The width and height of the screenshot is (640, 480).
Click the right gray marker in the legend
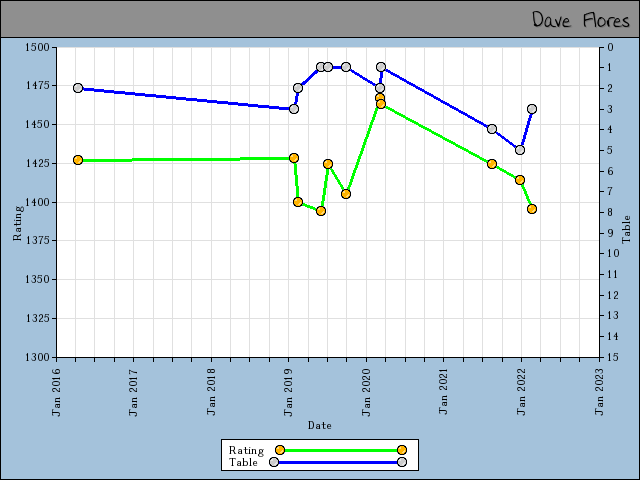[401, 462]
